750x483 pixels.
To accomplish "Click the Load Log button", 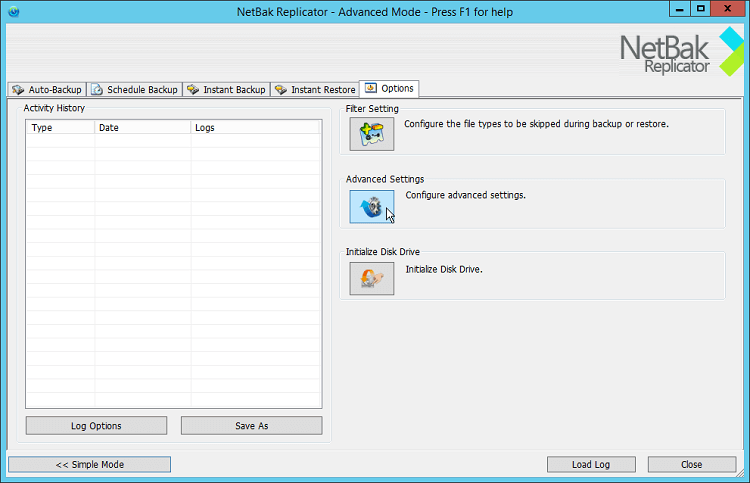I will (590, 464).
